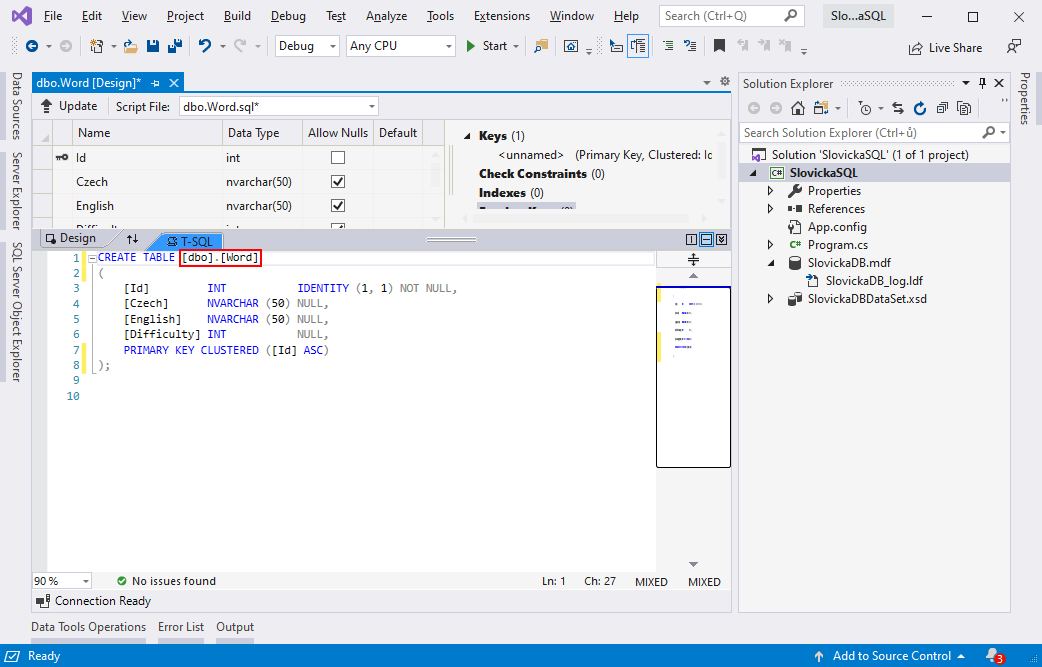Click Pending Changes Filter clock icon
The height and width of the screenshot is (667, 1042).
click(865, 108)
